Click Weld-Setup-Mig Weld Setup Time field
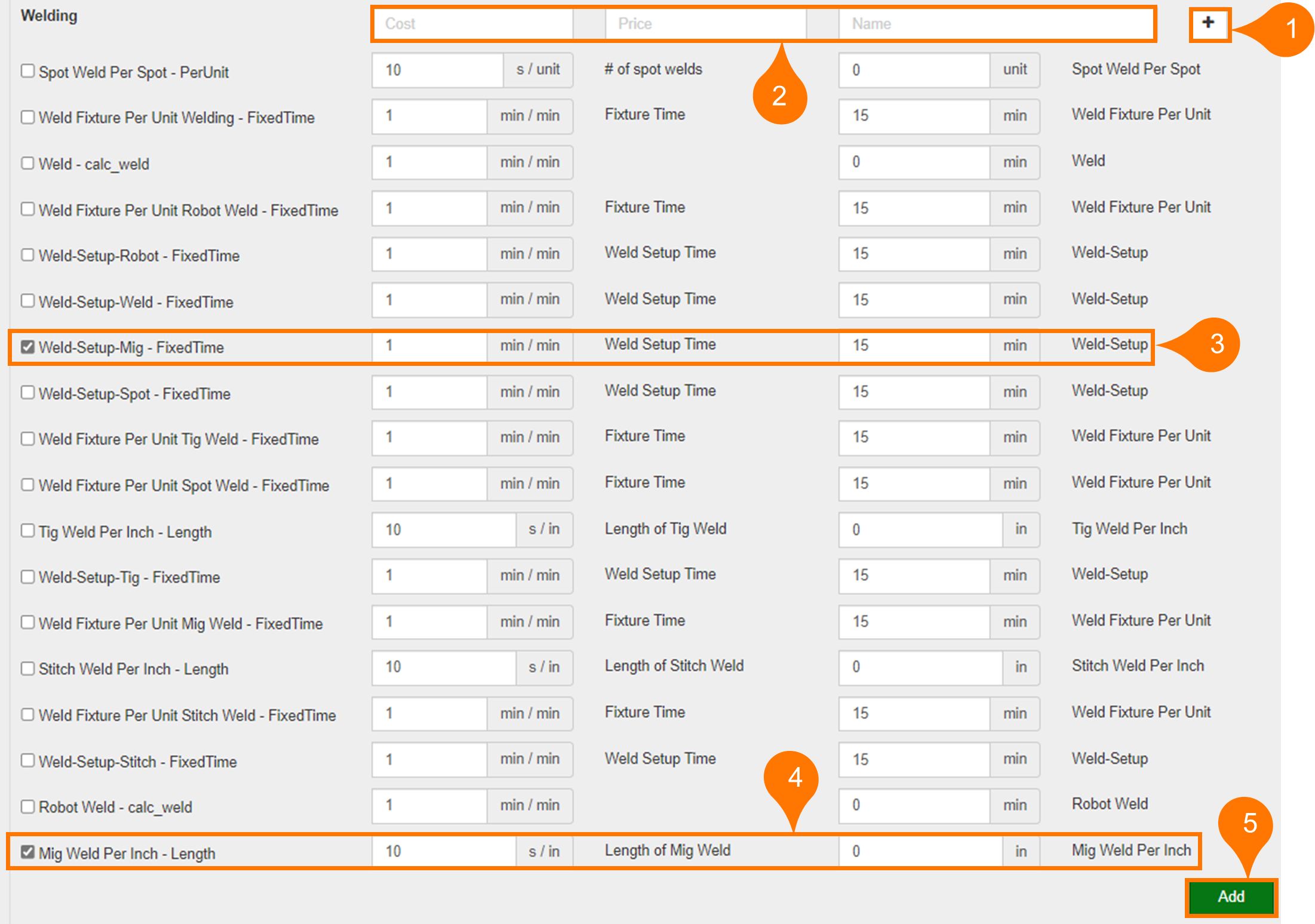 [x=914, y=346]
